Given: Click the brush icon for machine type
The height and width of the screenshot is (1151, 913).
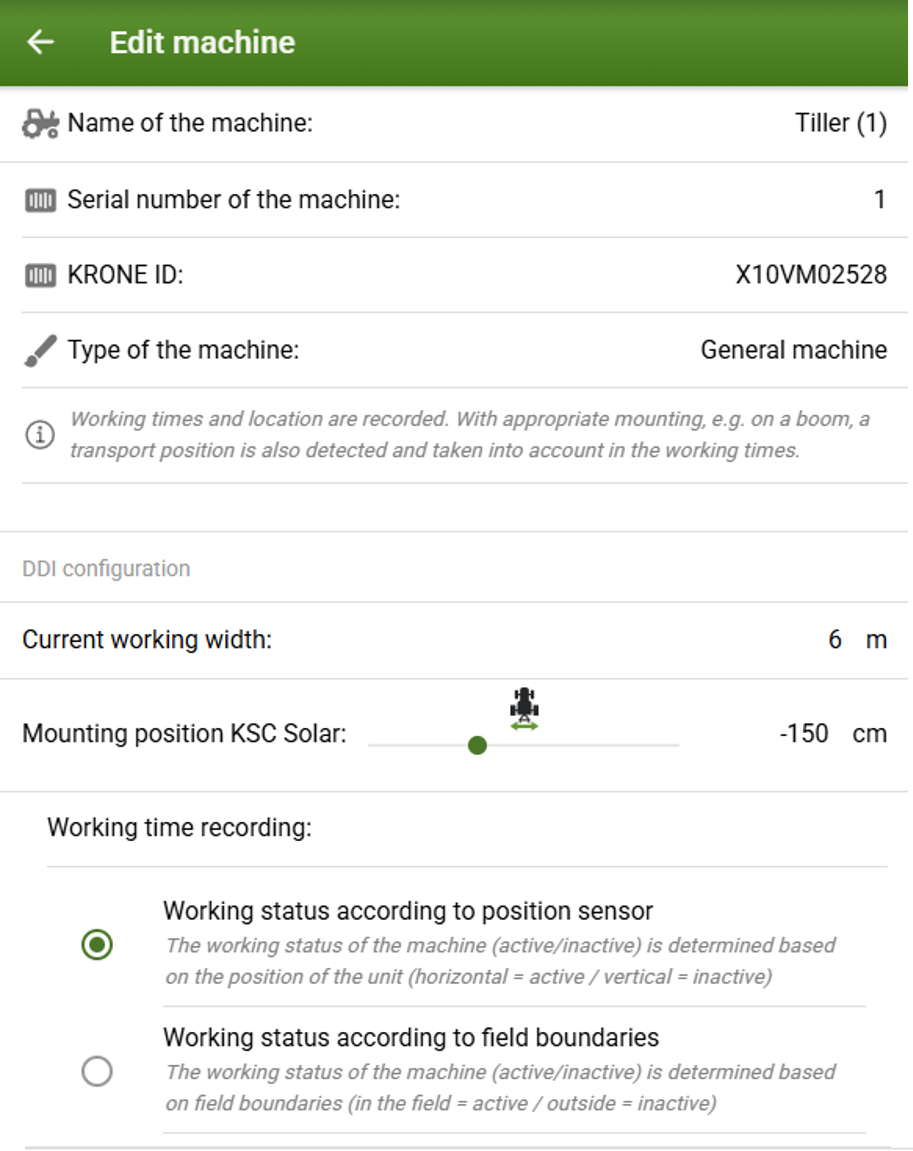Looking at the screenshot, I should point(40,350).
